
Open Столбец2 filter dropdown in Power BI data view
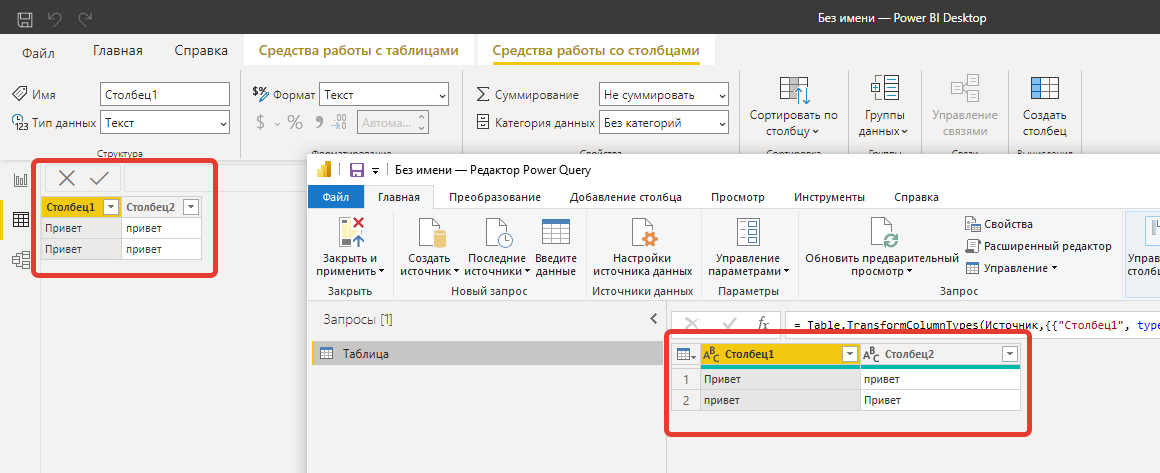point(191,207)
